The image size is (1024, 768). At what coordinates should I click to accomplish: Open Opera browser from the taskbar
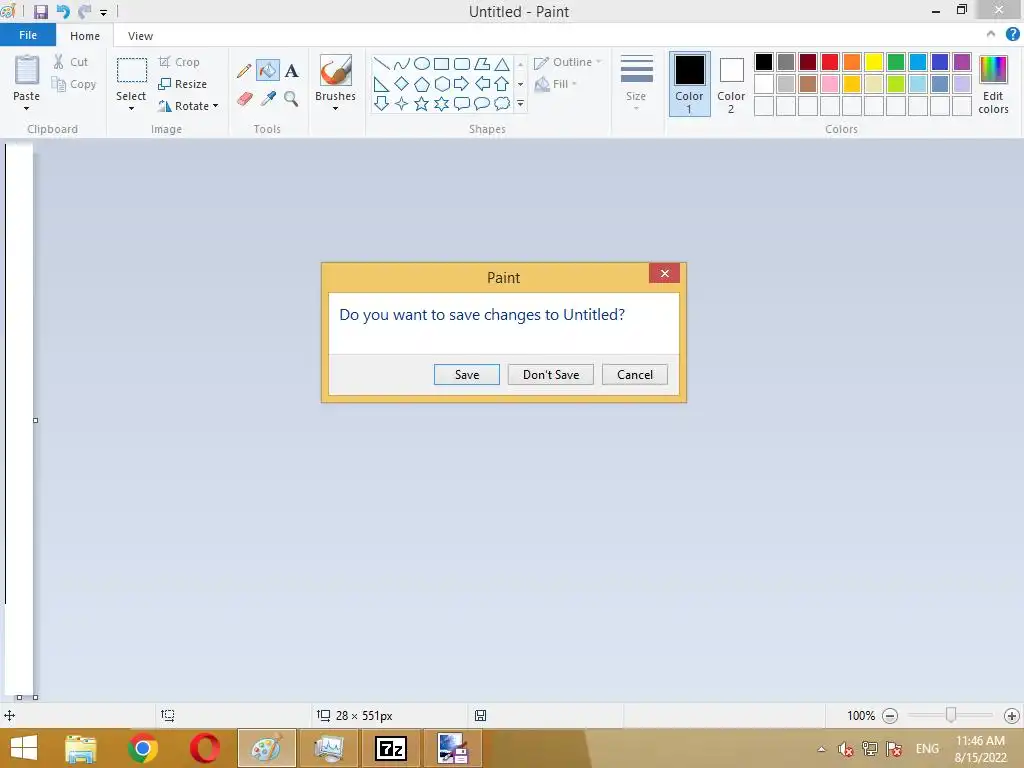tap(204, 748)
